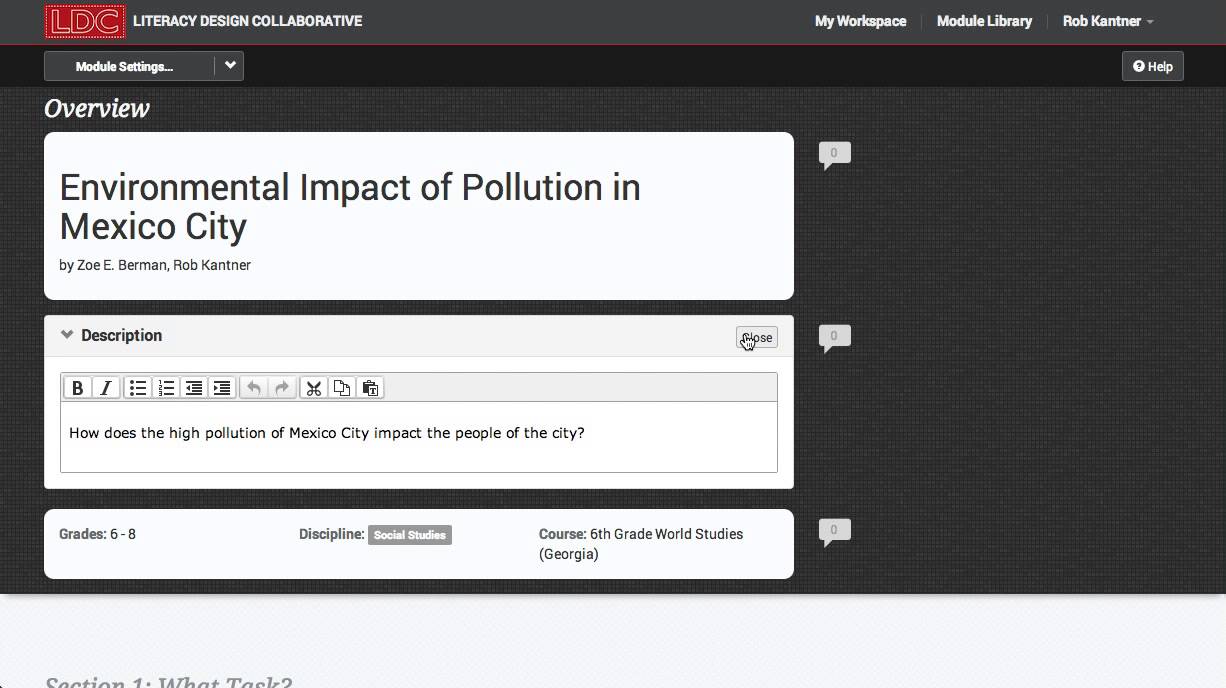Paste as plain text
The image size is (1226, 688).
(x=370, y=388)
